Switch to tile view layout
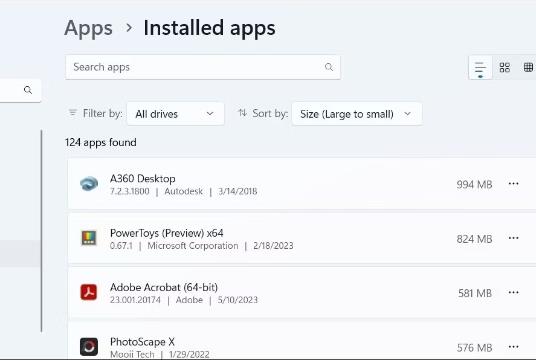Screen dimensions: 536x361 [x=528, y=67]
